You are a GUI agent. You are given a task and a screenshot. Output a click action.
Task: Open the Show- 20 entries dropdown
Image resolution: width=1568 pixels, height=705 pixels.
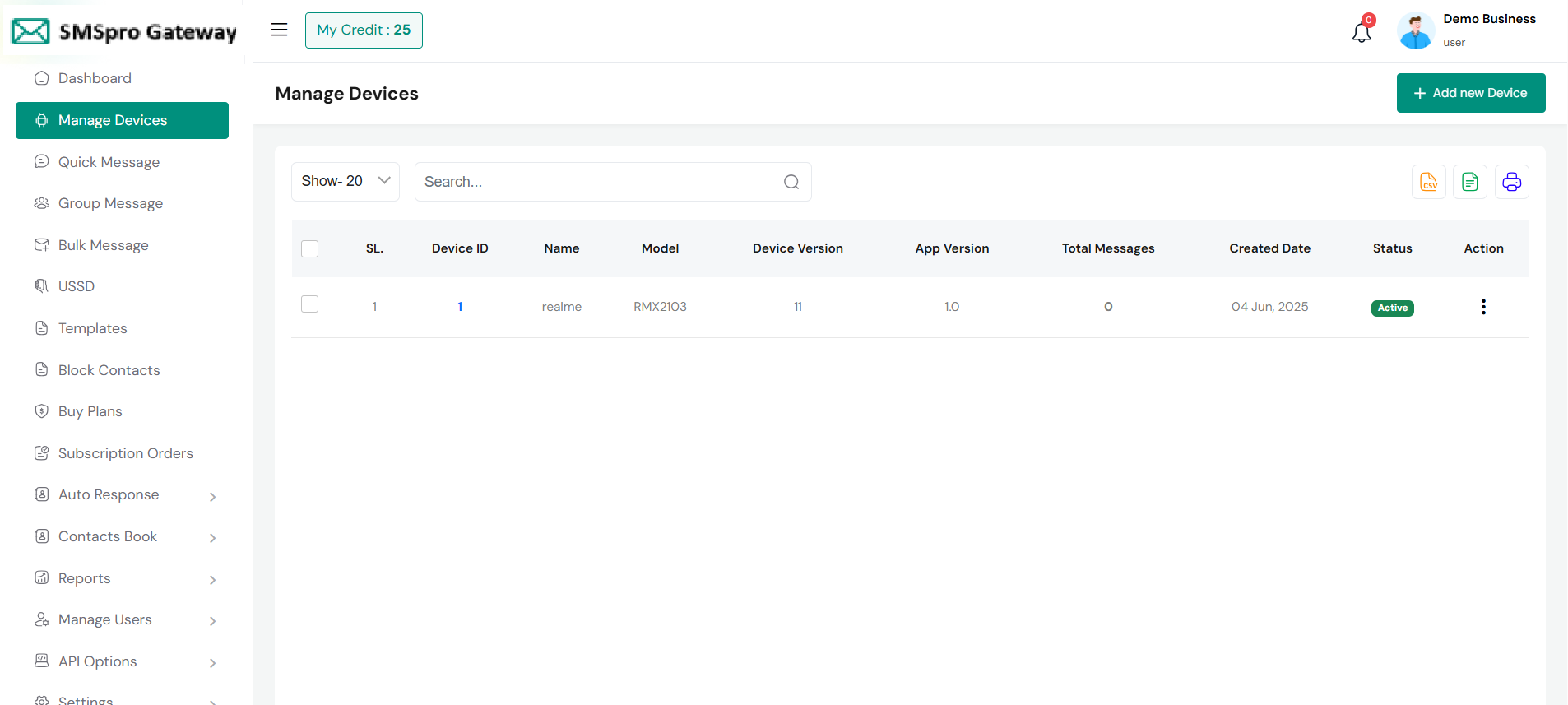point(346,182)
